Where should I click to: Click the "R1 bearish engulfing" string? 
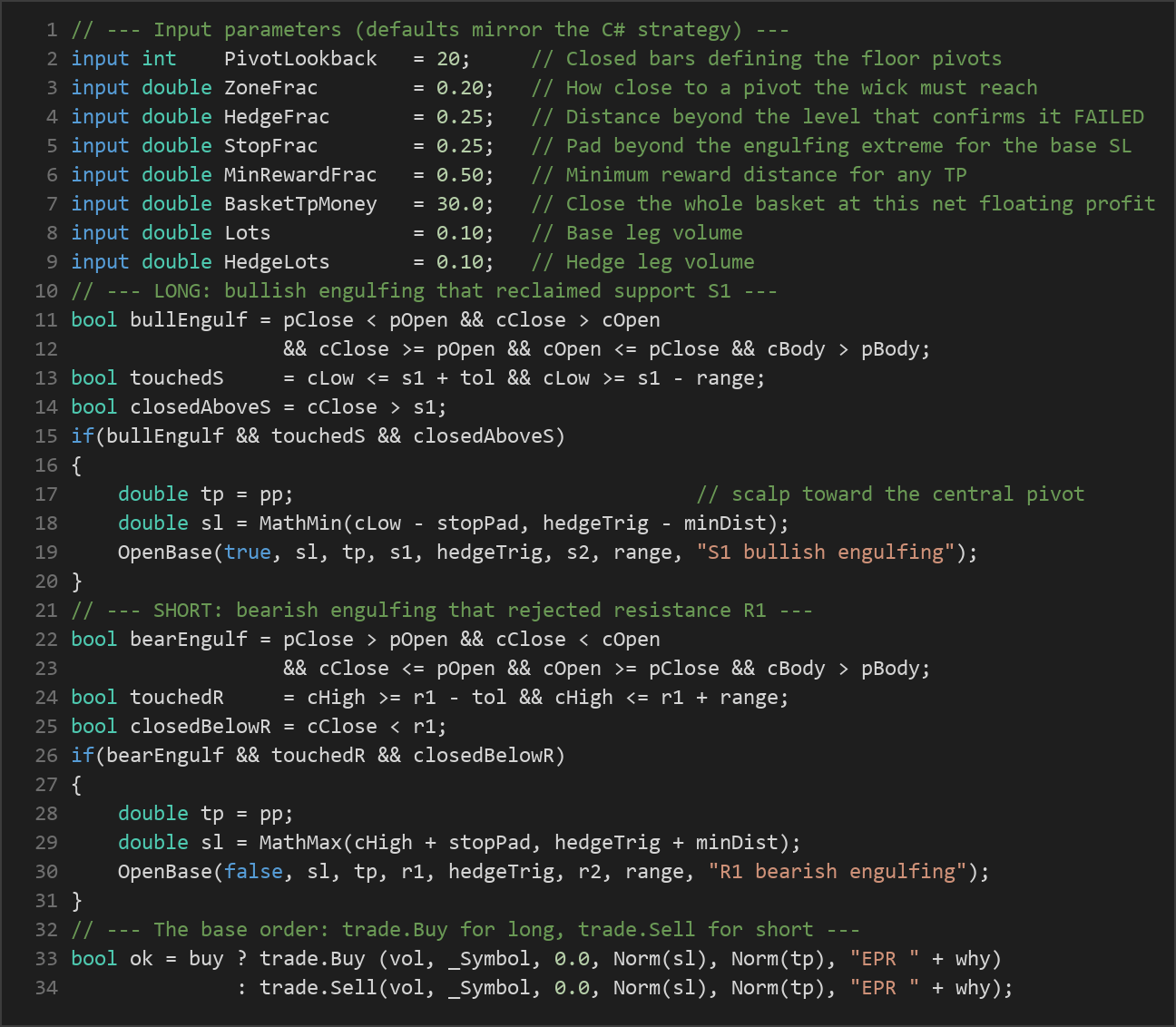tap(838, 872)
